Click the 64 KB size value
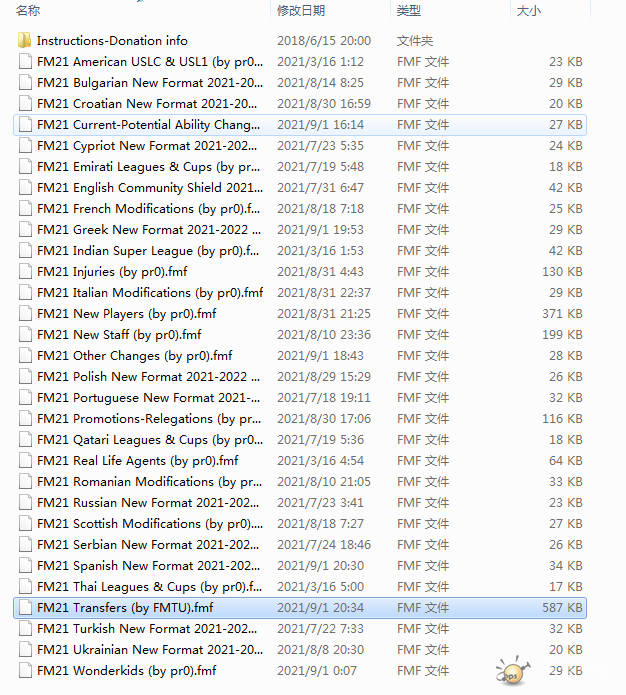The width and height of the screenshot is (626, 695). click(x=566, y=461)
